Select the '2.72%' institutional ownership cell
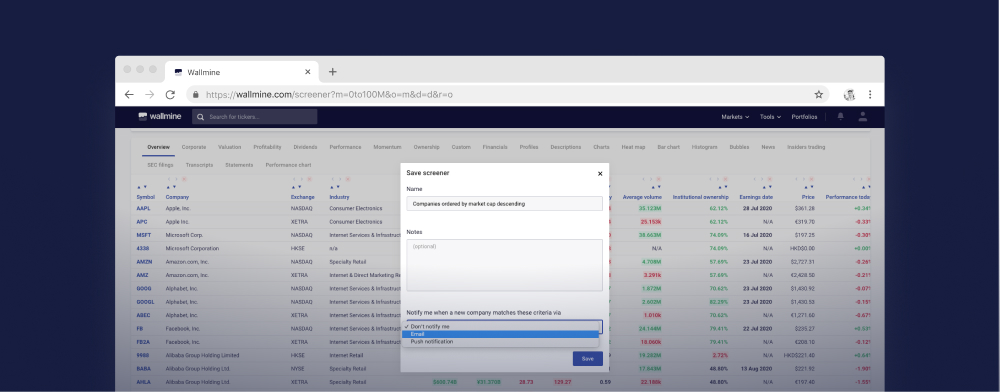 coord(719,355)
